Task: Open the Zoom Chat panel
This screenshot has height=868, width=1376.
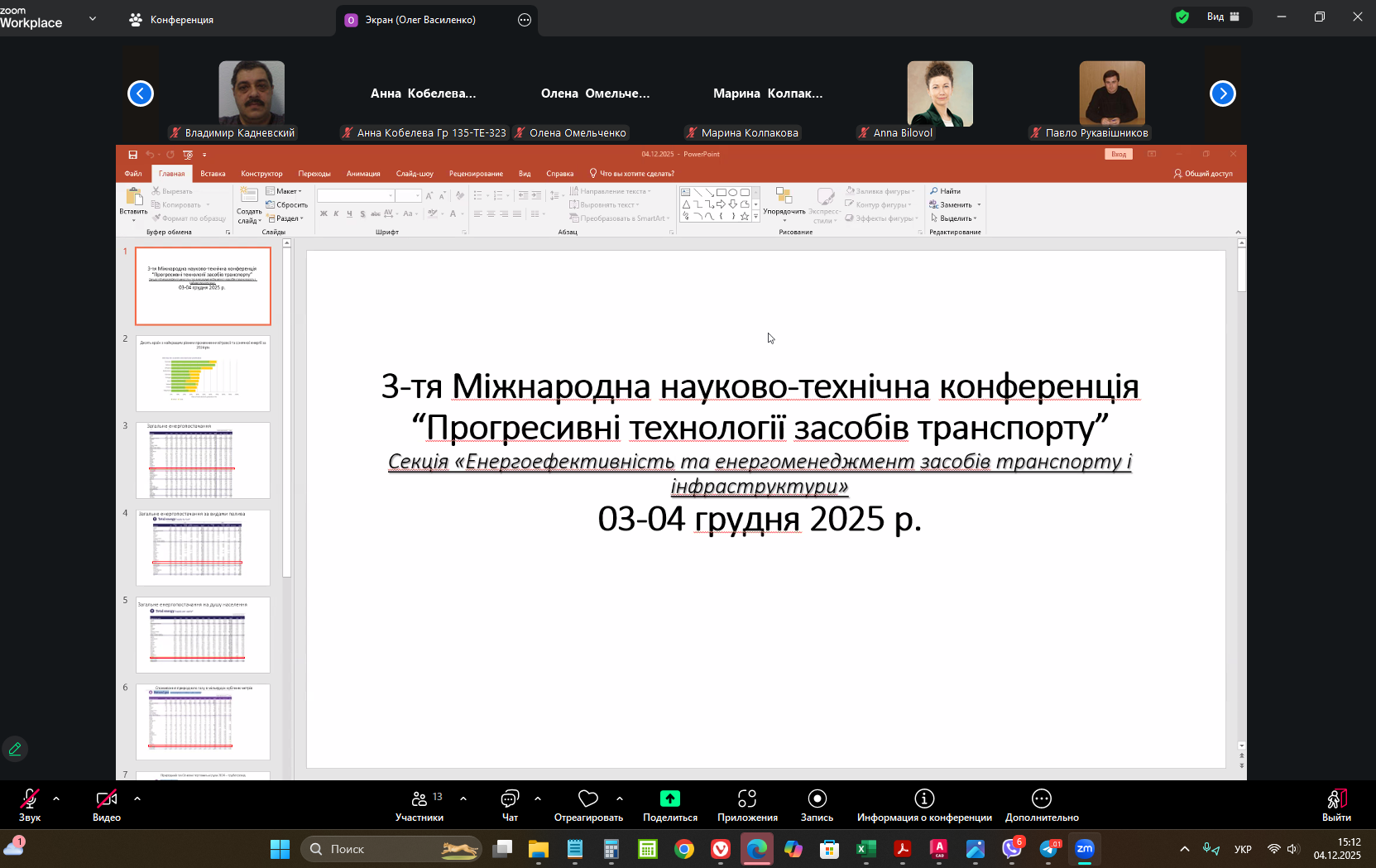Action: (510, 799)
